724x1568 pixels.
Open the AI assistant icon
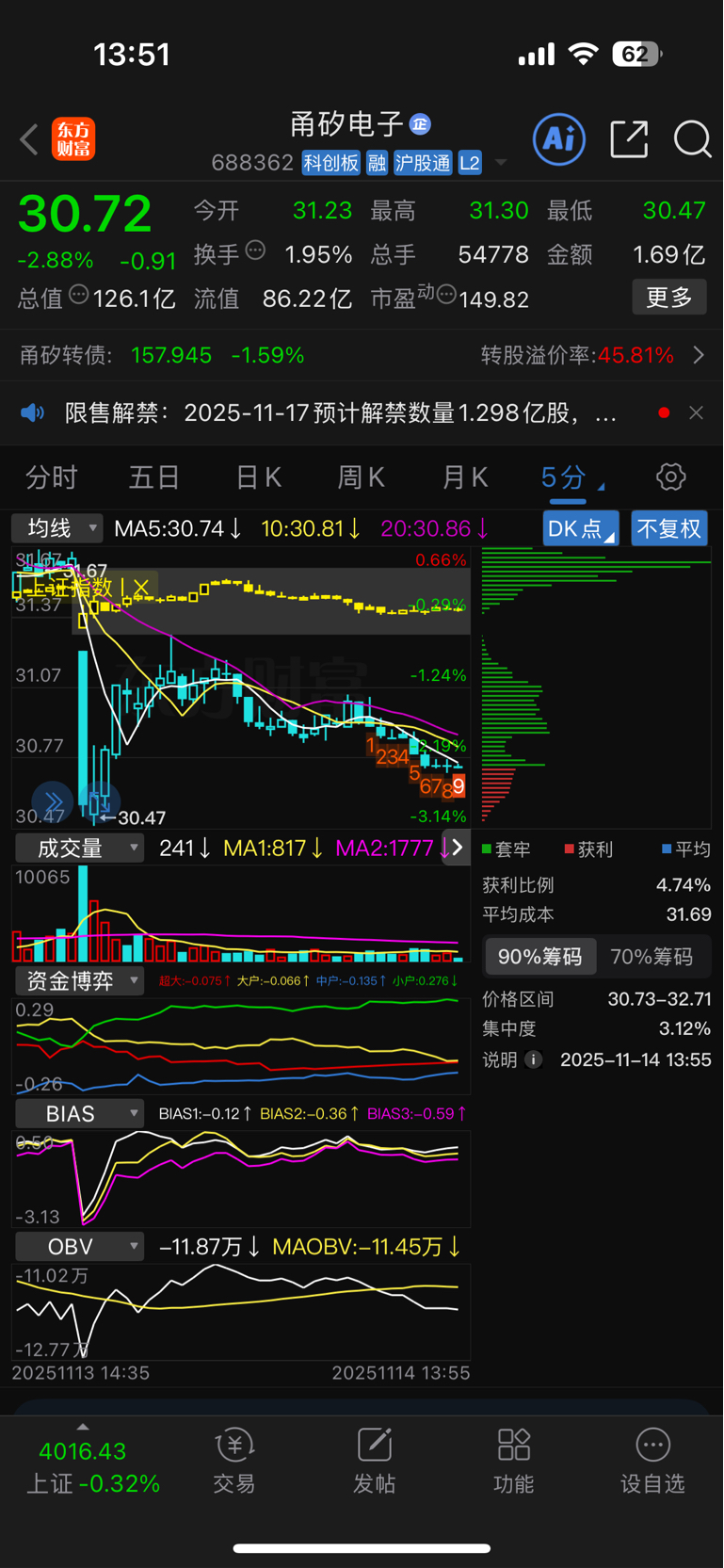click(x=559, y=139)
